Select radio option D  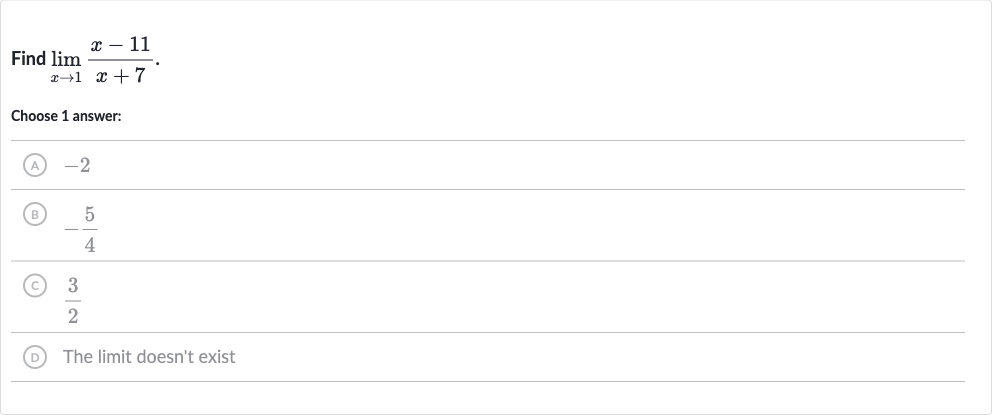(x=35, y=357)
